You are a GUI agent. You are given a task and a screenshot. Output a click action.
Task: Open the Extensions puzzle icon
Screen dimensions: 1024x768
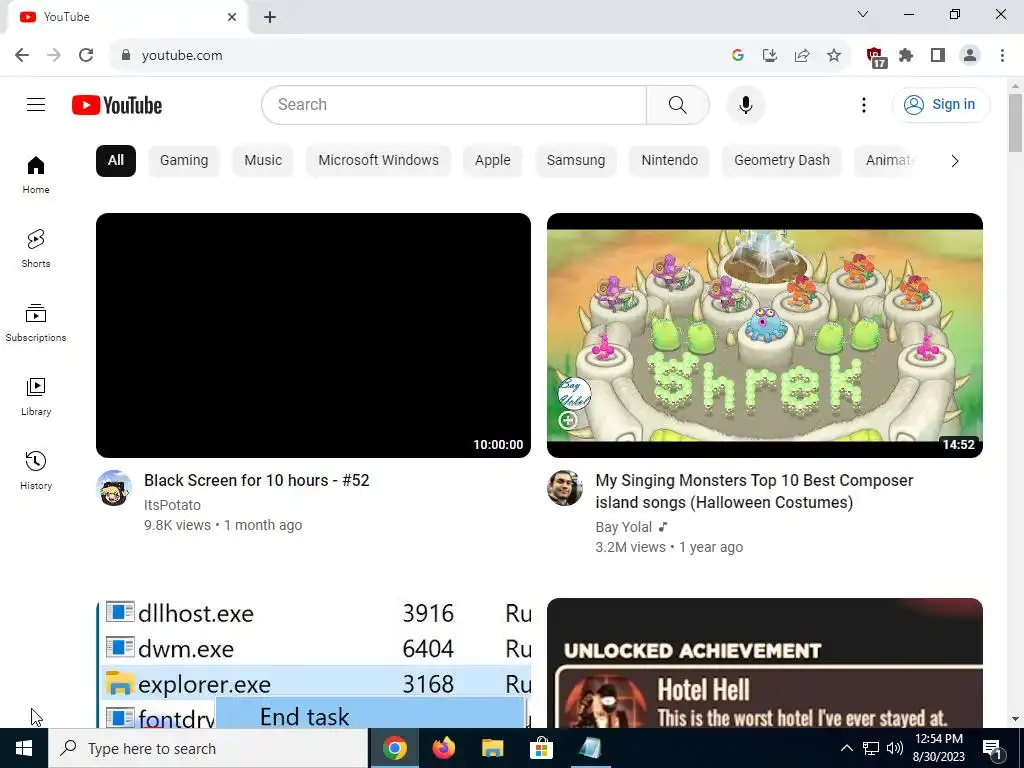click(x=906, y=56)
